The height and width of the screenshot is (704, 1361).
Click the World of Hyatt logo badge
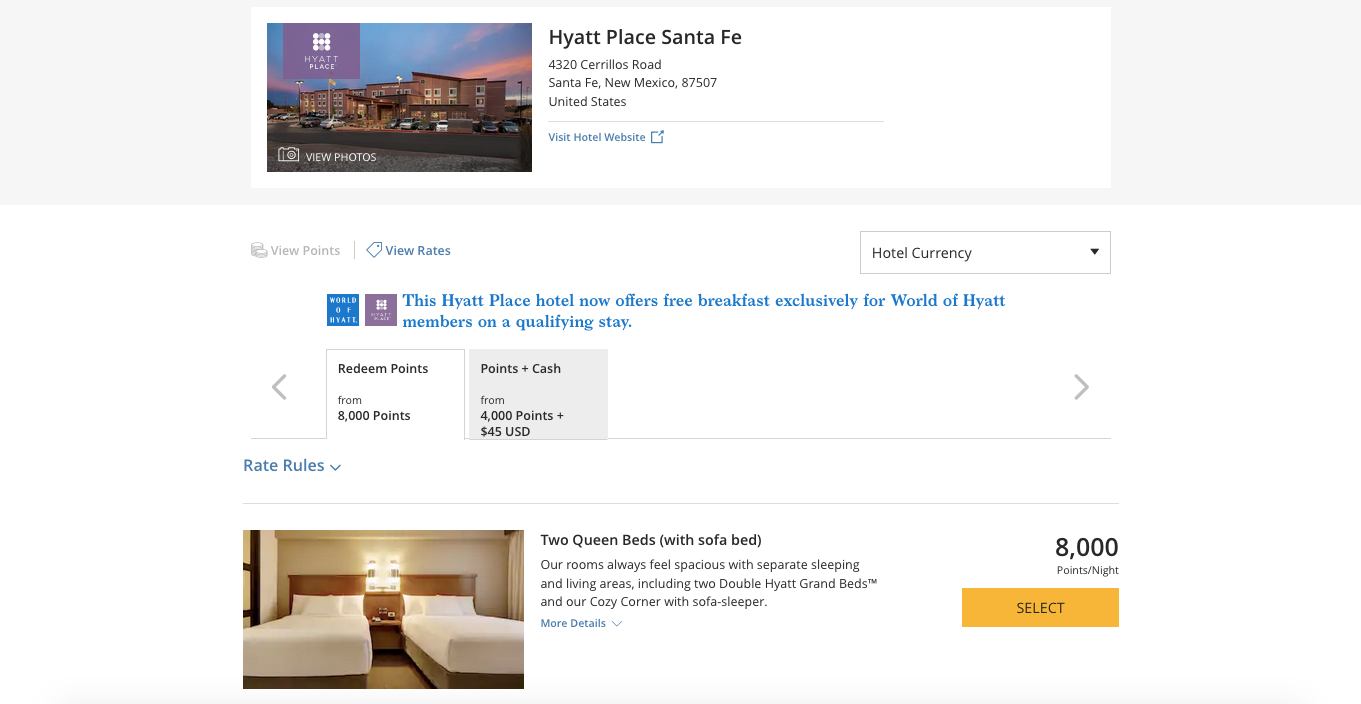343,310
